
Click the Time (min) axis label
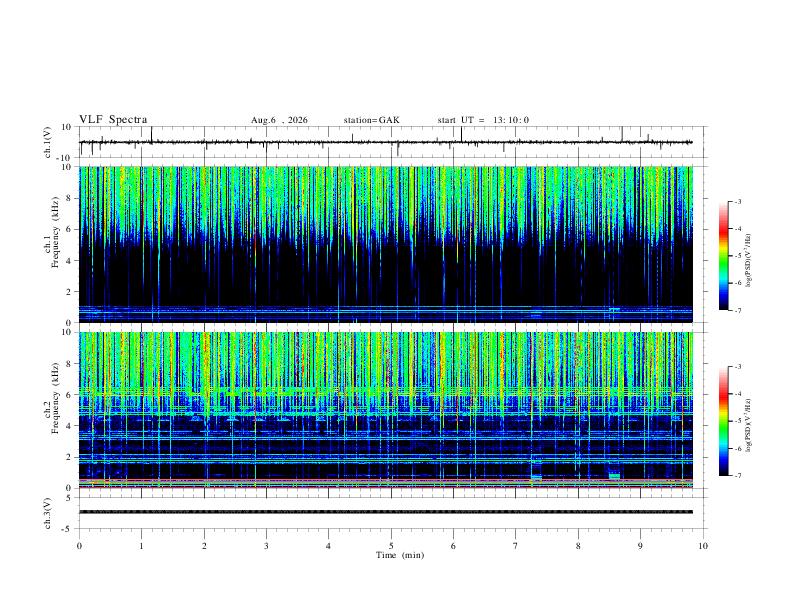coord(400,555)
